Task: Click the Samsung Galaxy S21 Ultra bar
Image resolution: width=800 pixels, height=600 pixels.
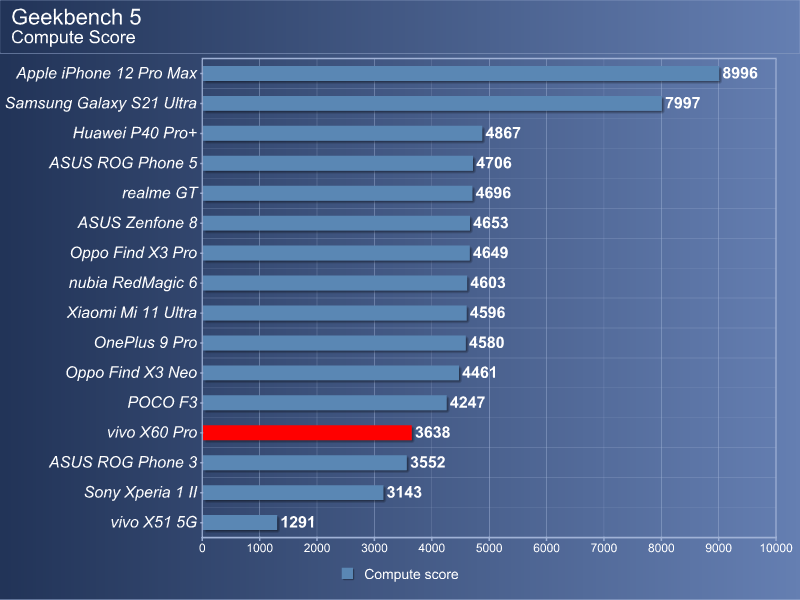Action: [432, 103]
